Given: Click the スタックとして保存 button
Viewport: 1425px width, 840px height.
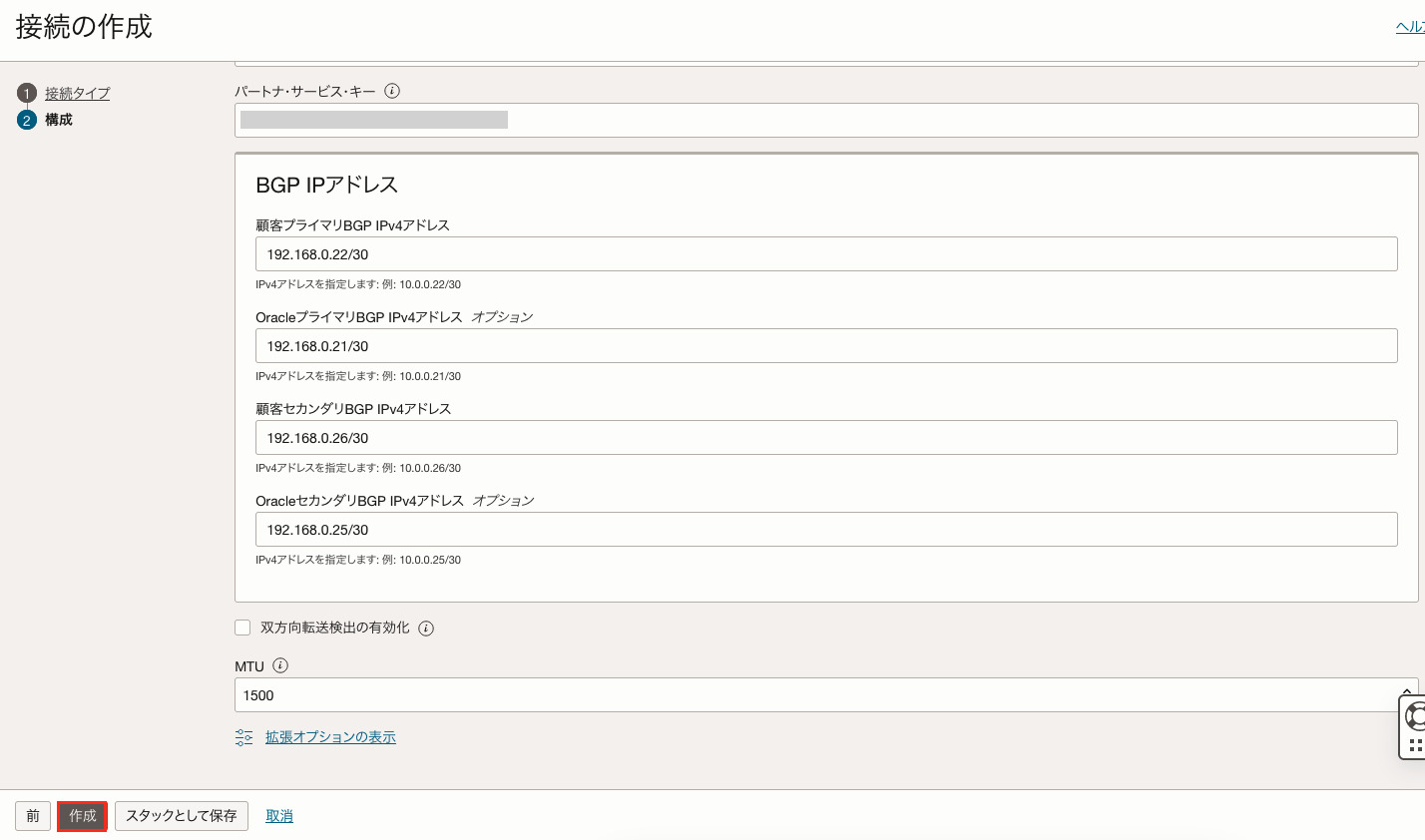Looking at the screenshot, I should pyautogui.click(x=181, y=815).
